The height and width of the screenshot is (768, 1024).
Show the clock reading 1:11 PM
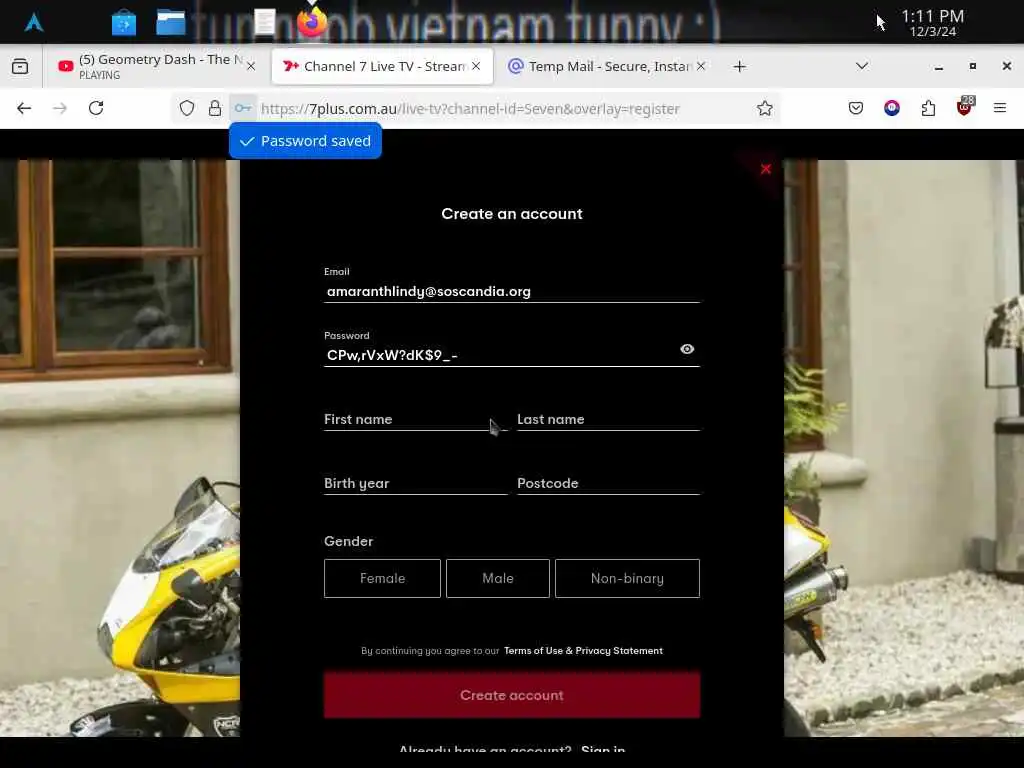tap(932, 22)
